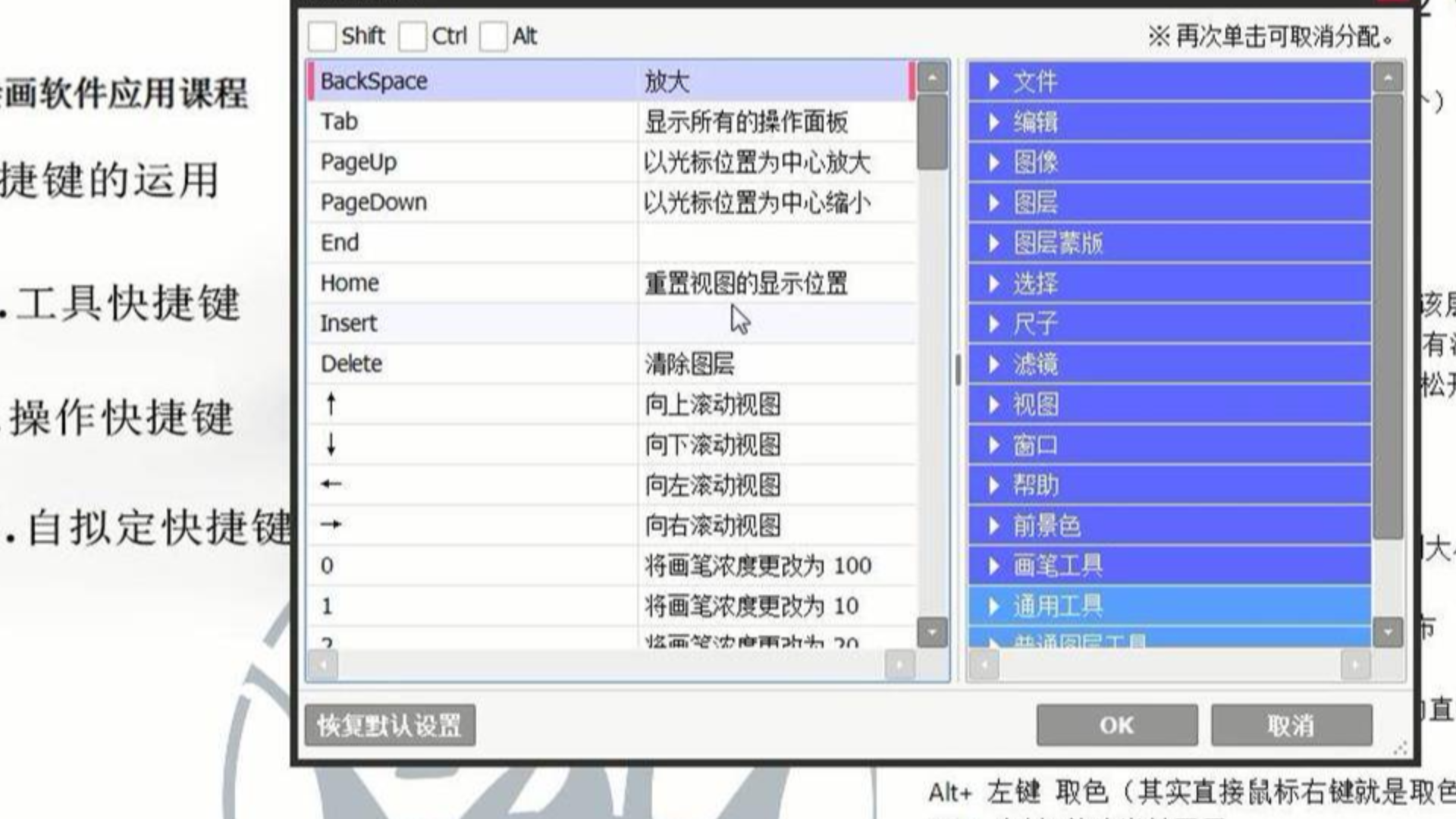Select the PageUp key row
Image resolution: width=1456 pixels, height=819 pixels.
point(612,162)
